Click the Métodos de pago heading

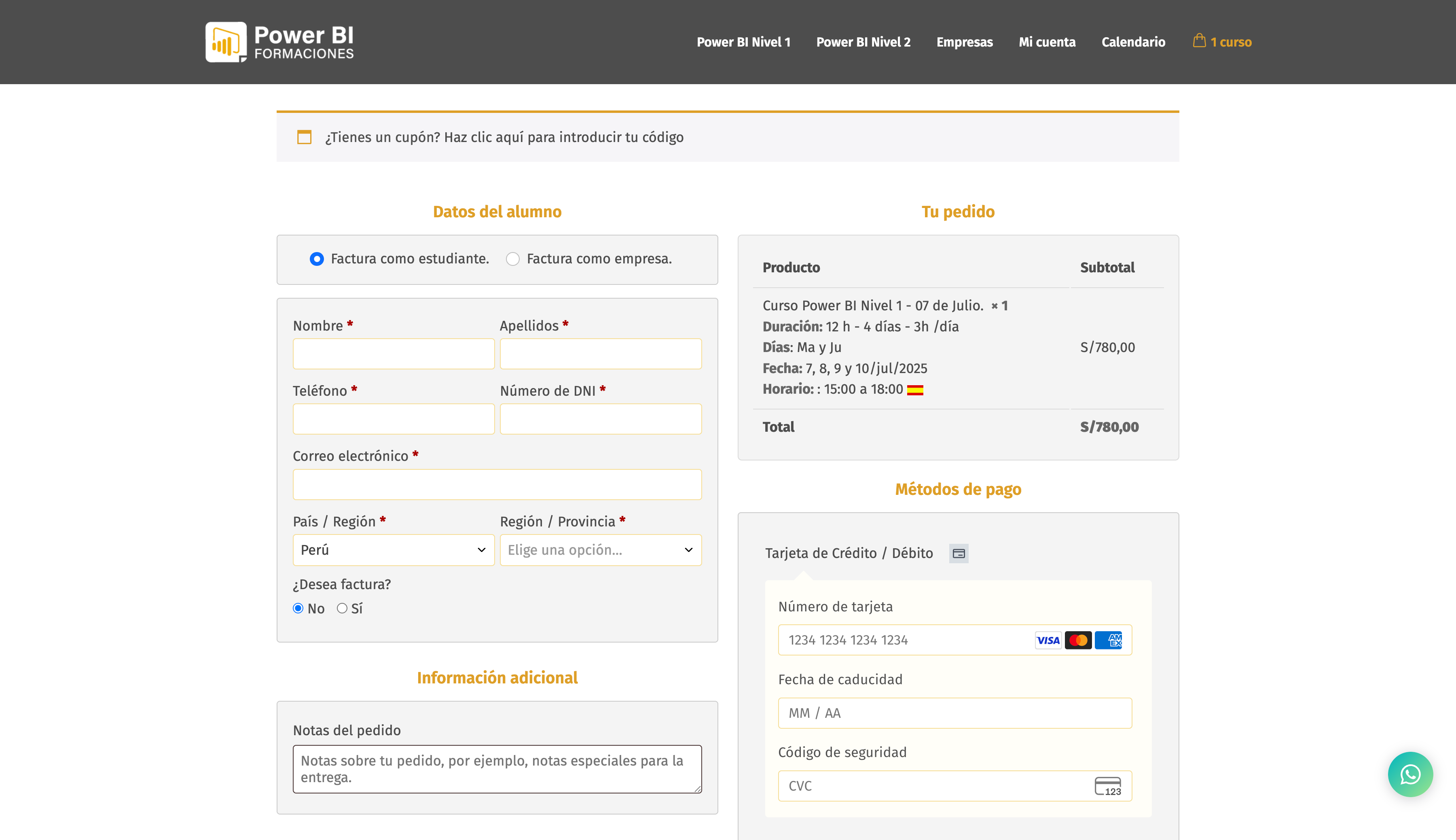tap(958, 489)
